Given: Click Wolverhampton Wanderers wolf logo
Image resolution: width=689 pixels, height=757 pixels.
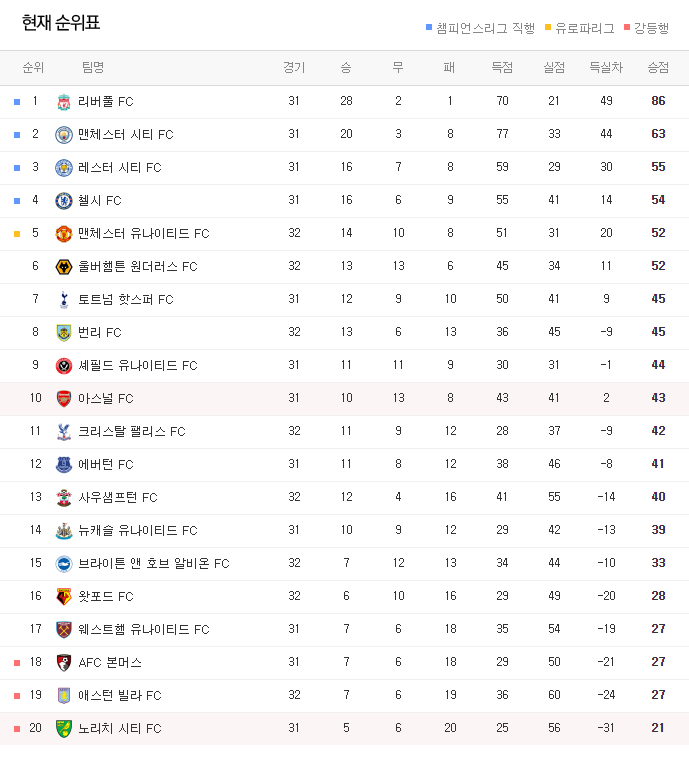Looking at the screenshot, I should click(x=64, y=266).
